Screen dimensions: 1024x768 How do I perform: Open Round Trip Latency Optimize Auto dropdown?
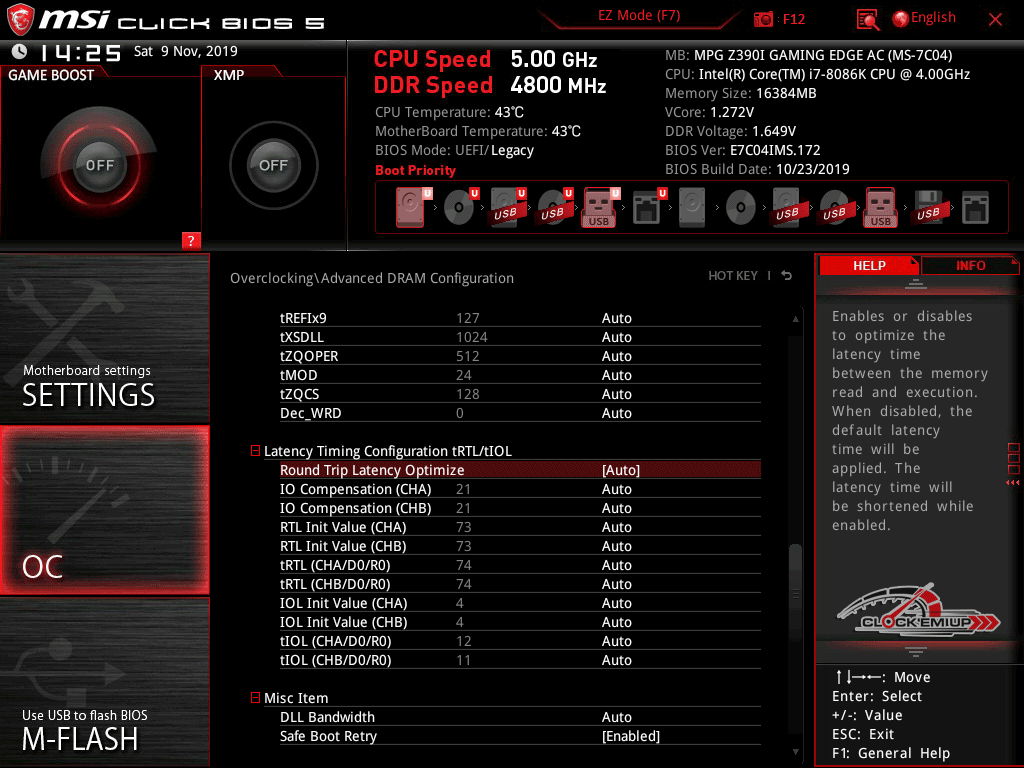point(620,470)
